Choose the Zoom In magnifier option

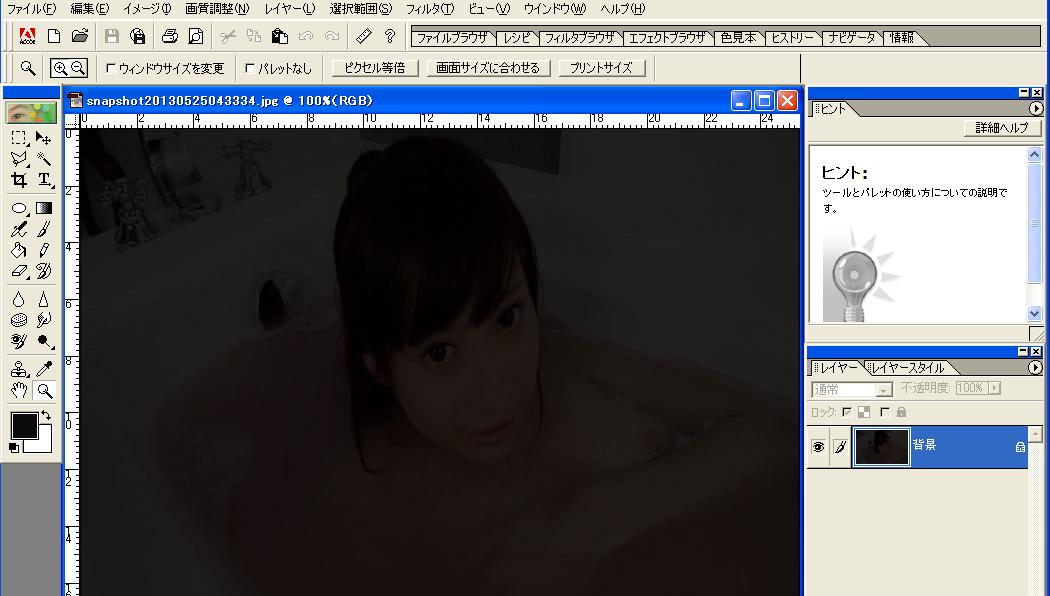click(x=60, y=68)
